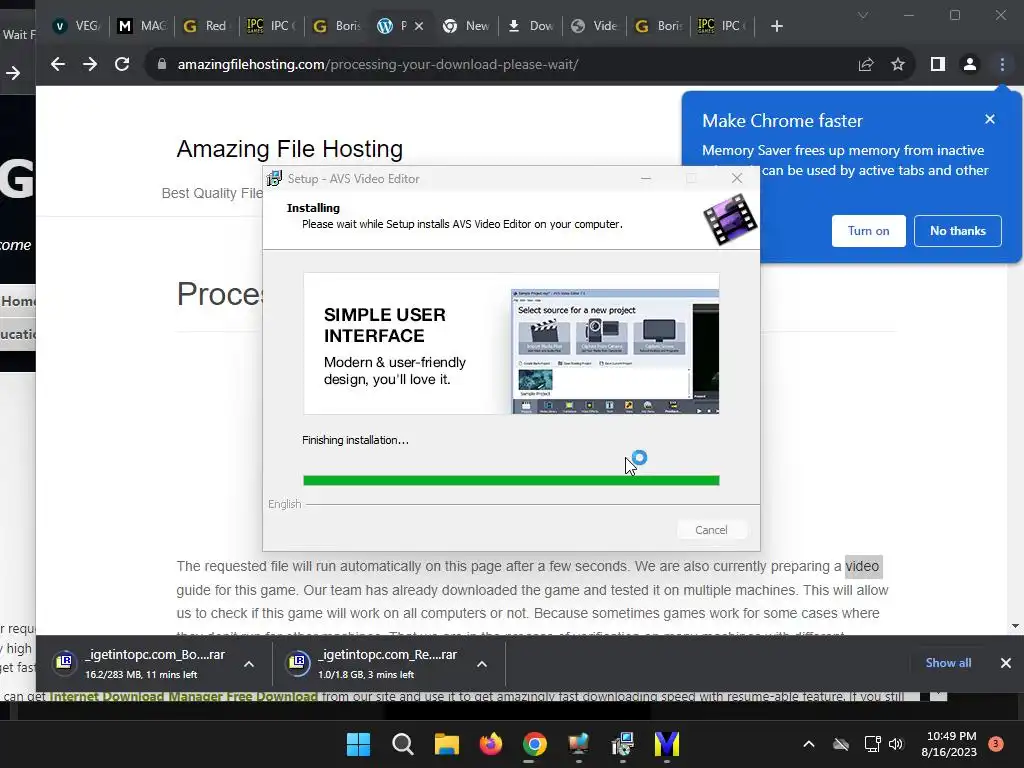1024x768 pixels.
Task: Go back using browser back arrow
Action: click(x=58, y=64)
